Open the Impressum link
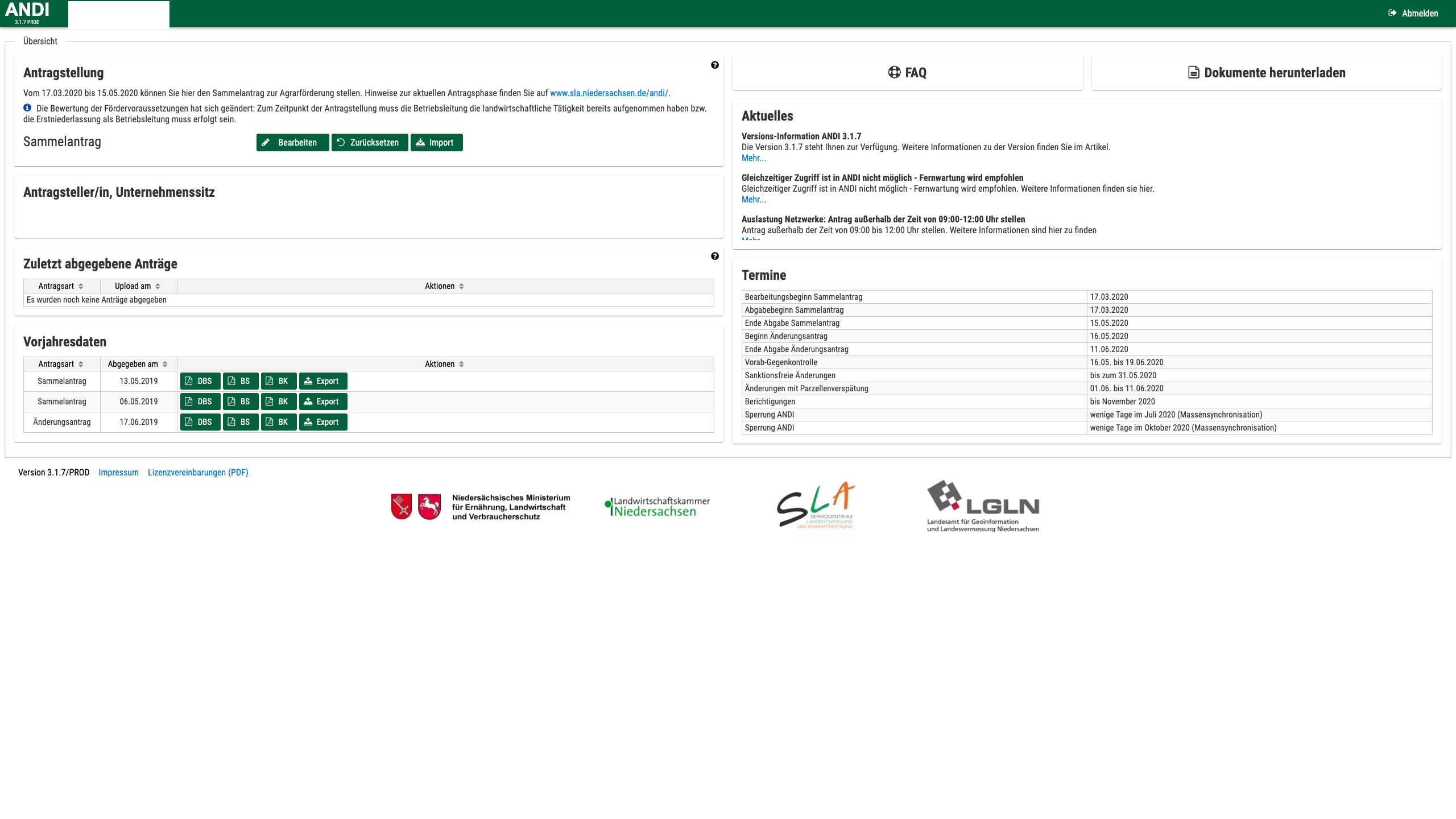 (x=118, y=473)
